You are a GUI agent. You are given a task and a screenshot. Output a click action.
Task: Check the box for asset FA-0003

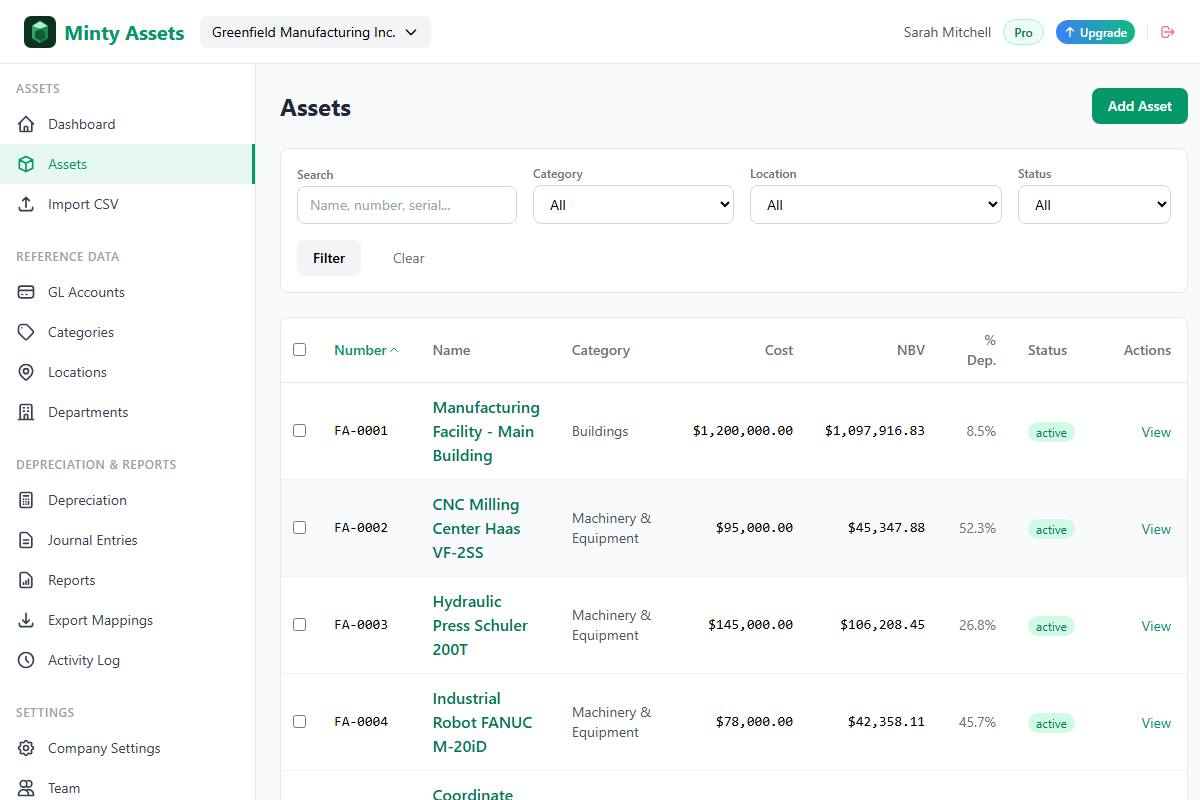299,625
